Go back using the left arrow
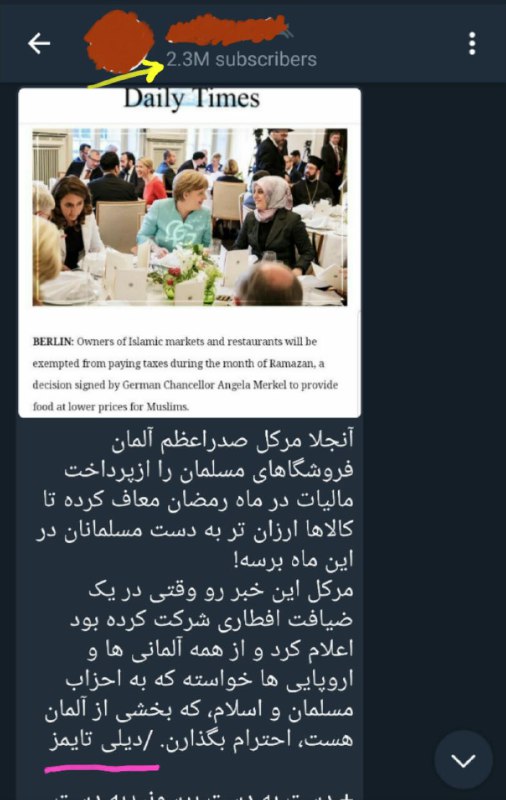Viewport: 506px width, 800px height. (x=39, y=43)
